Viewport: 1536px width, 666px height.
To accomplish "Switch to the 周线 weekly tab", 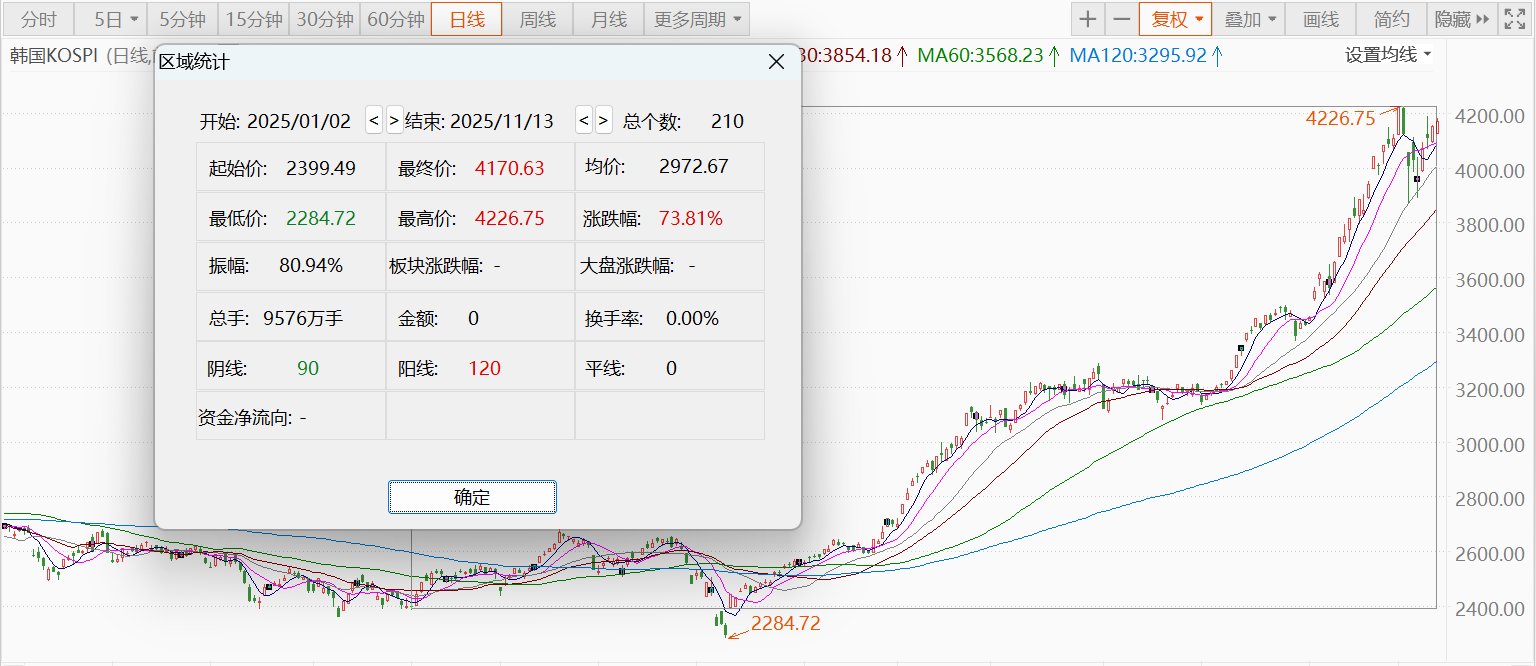I will 538,19.
